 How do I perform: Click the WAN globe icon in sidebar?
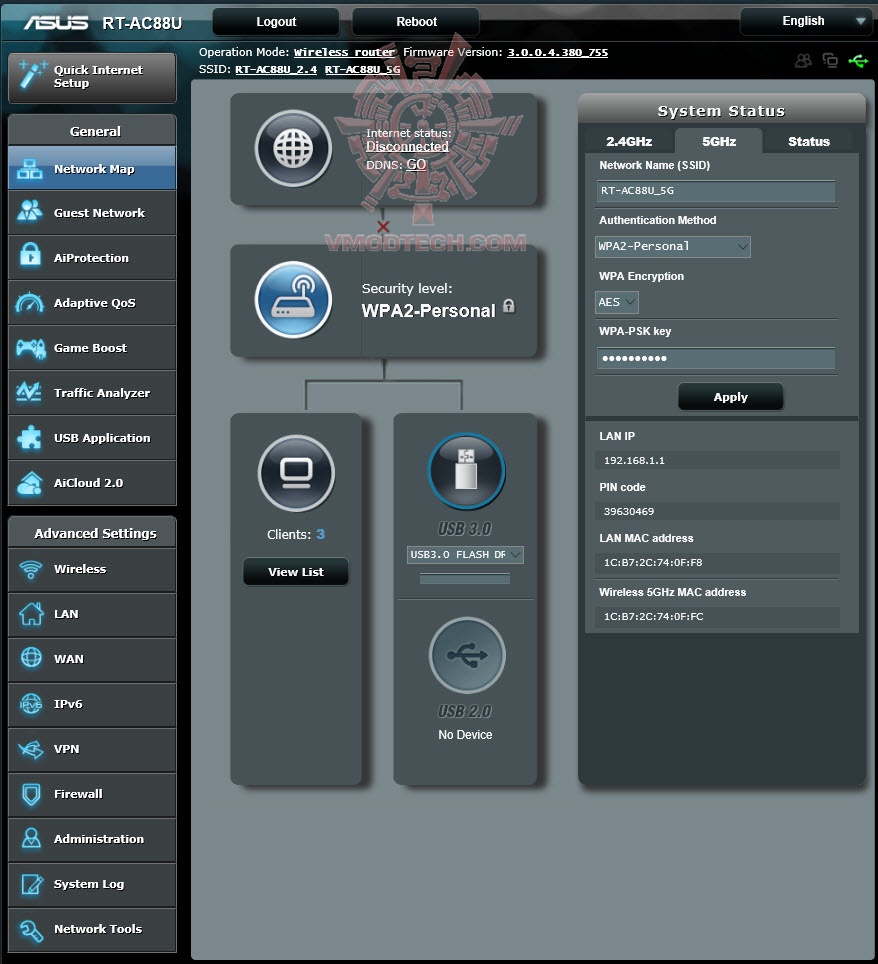pyautogui.click(x=31, y=658)
